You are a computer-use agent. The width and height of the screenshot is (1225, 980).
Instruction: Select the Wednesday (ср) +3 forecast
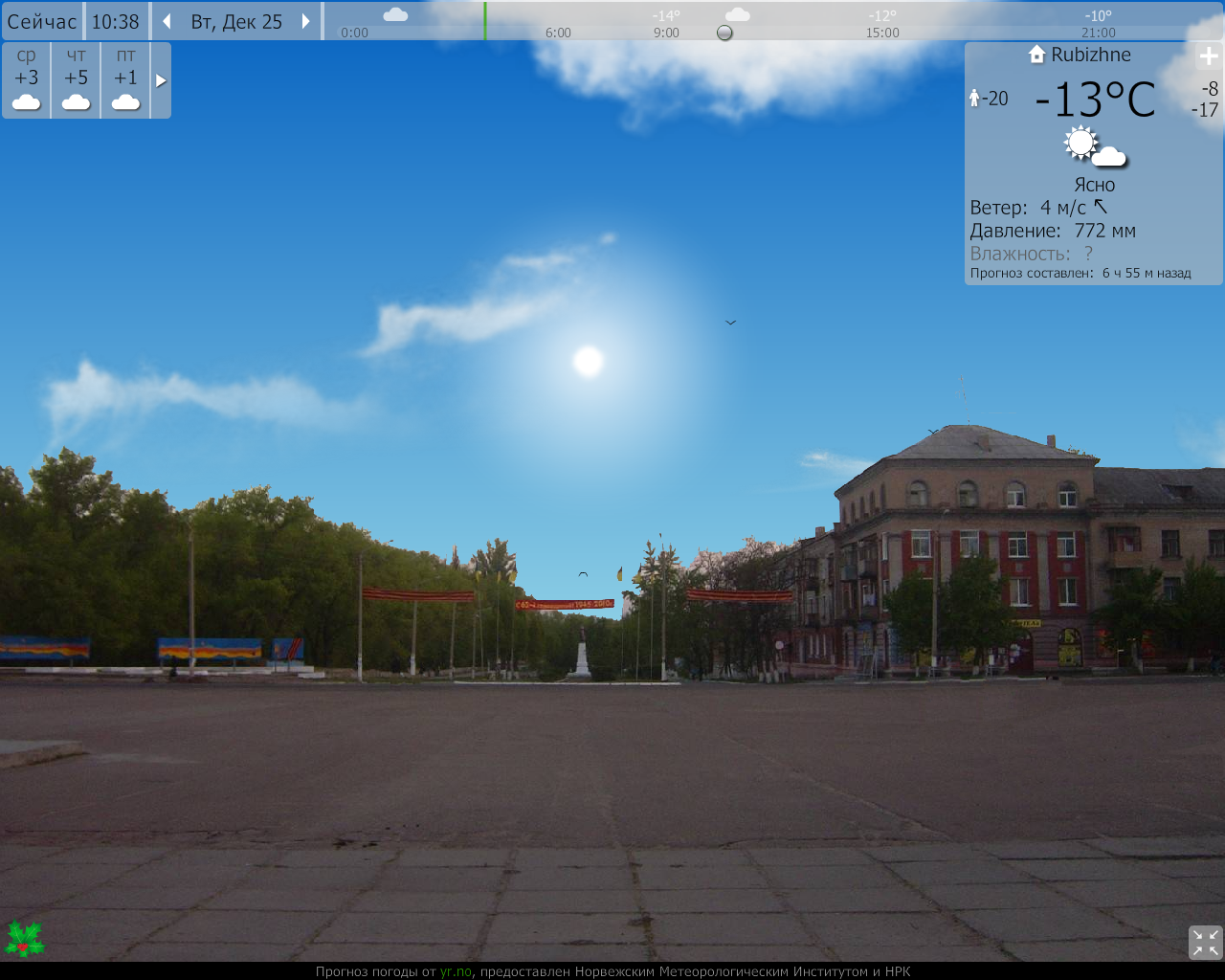coord(27,80)
